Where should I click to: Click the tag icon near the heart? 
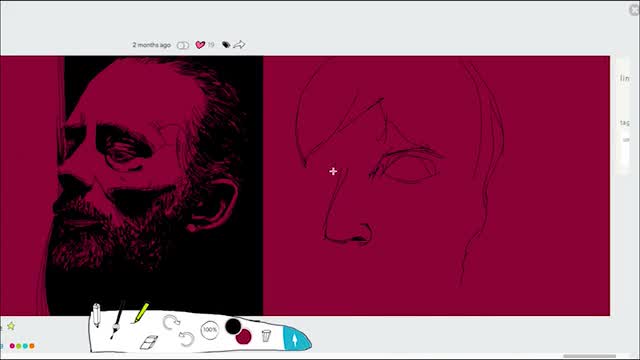coord(226,44)
